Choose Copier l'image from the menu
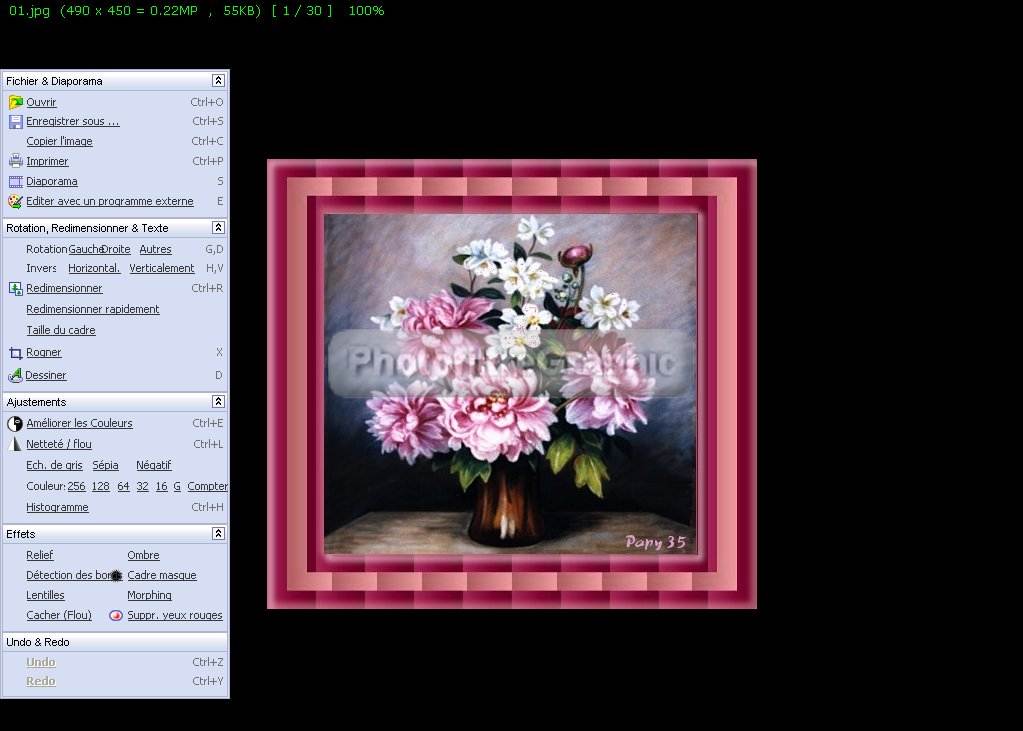1023x731 pixels. [x=59, y=142]
